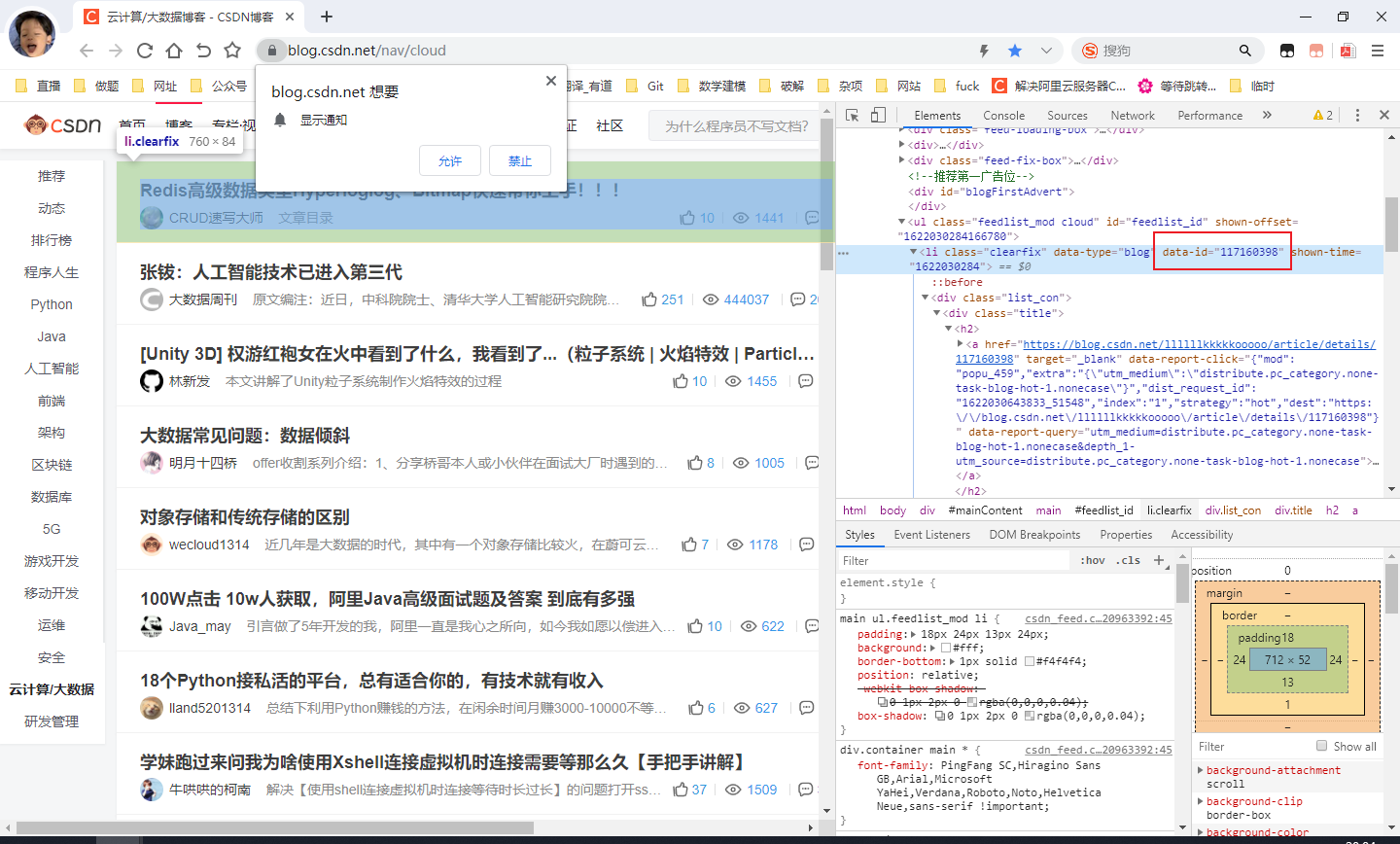The height and width of the screenshot is (844, 1400).
Task: Click the #f4f4f4 border-bottom color swatch
Action: 1030,661
